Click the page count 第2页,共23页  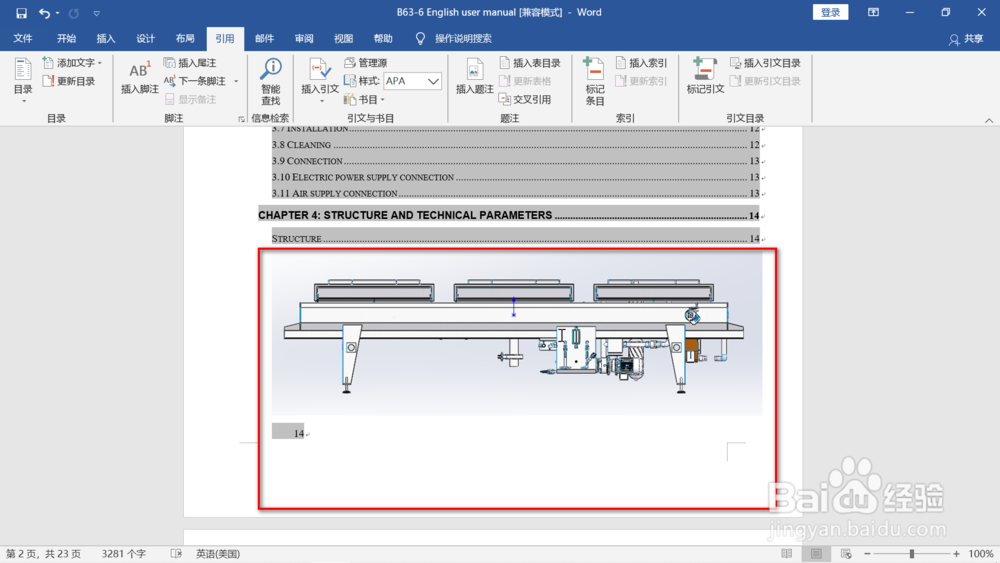pyautogui.click(x=43, y=553)
